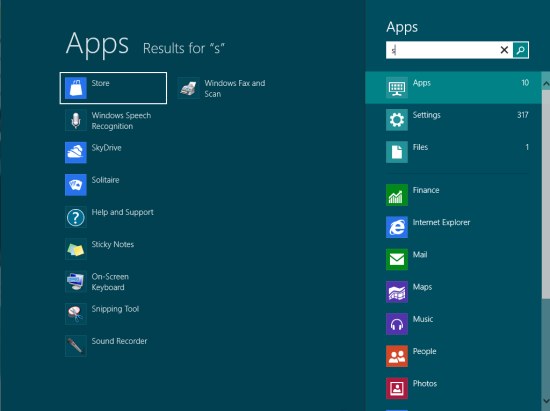Search within the Finance app icon
This screenshot has height=411, width=550.
[397, 195]
